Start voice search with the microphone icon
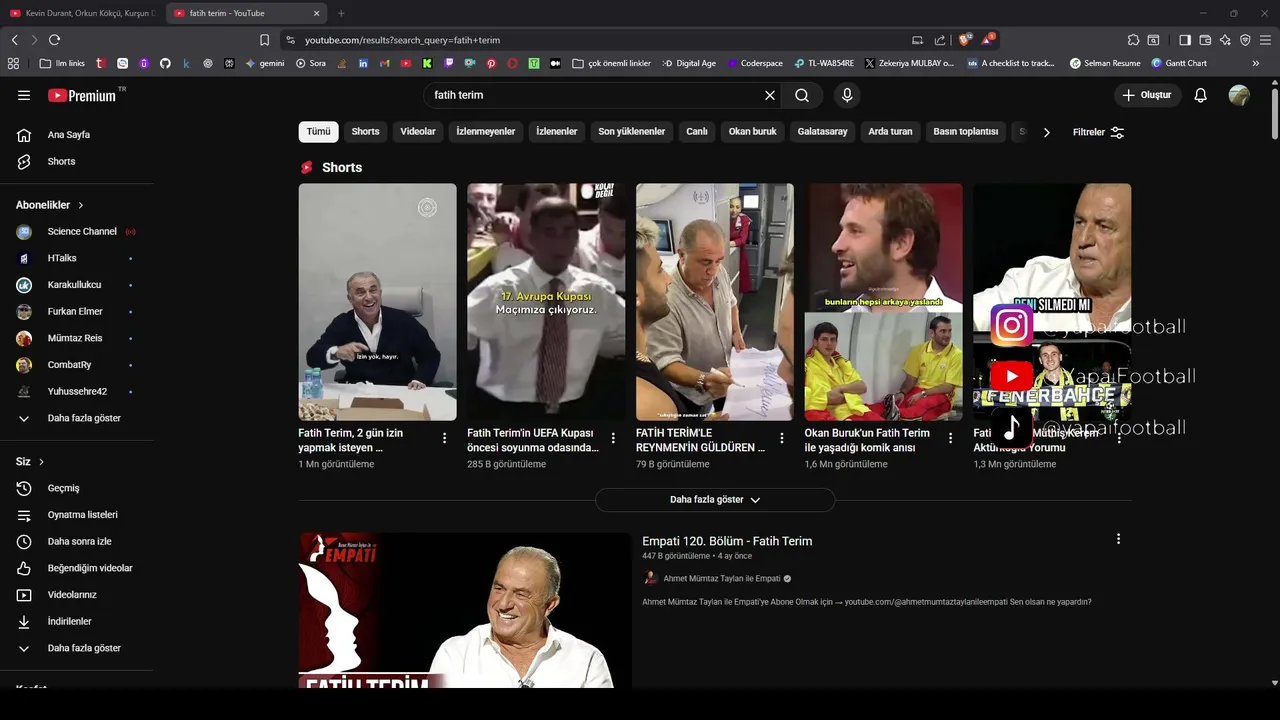This screenshot has width=1280, height=720. pos(847,95)
